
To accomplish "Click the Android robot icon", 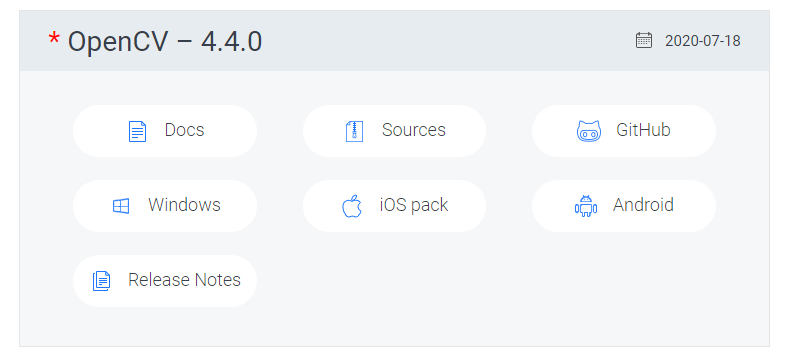I will tap(585, 206).
